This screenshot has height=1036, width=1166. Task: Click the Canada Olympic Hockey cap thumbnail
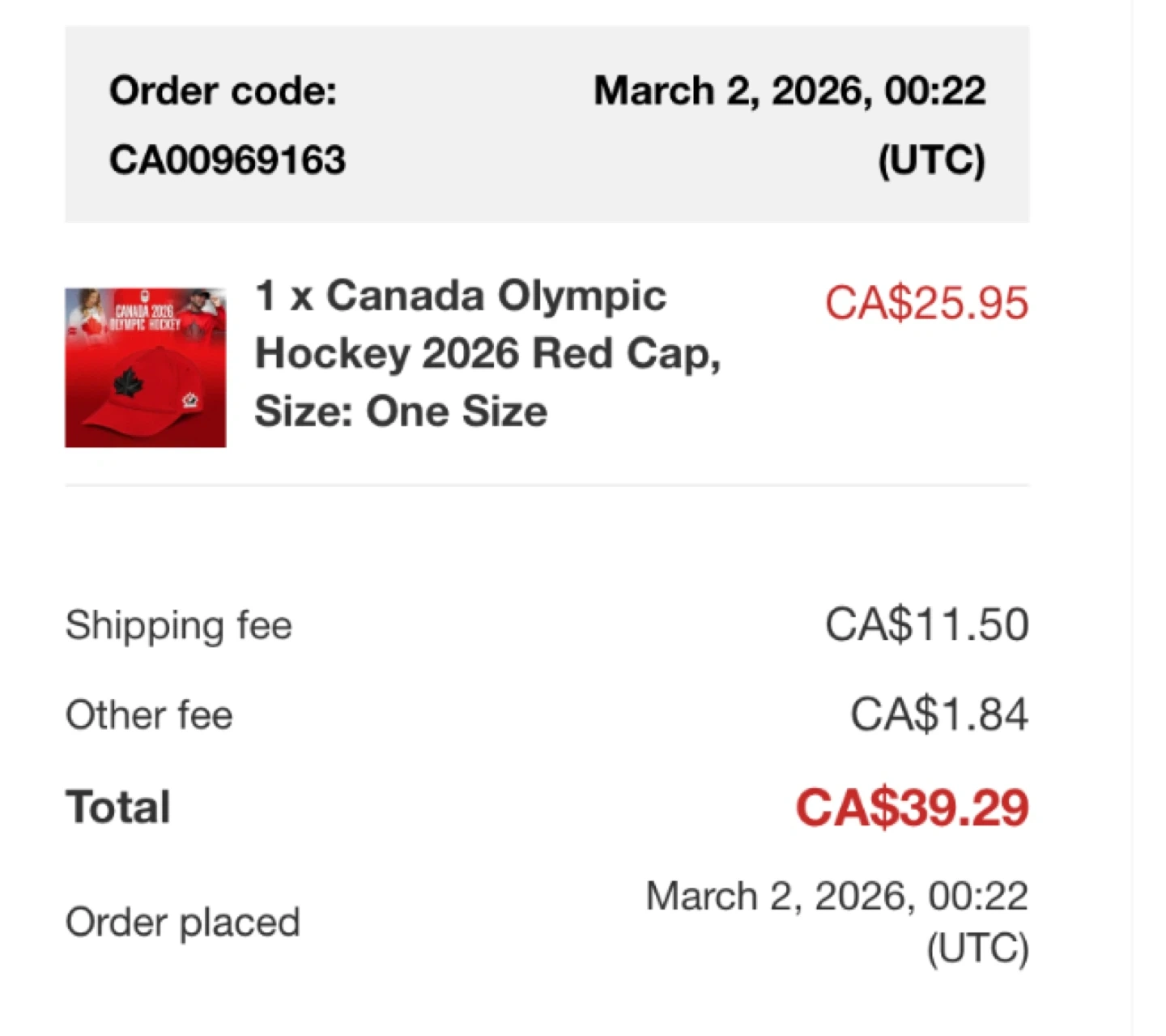click(146, 367)
